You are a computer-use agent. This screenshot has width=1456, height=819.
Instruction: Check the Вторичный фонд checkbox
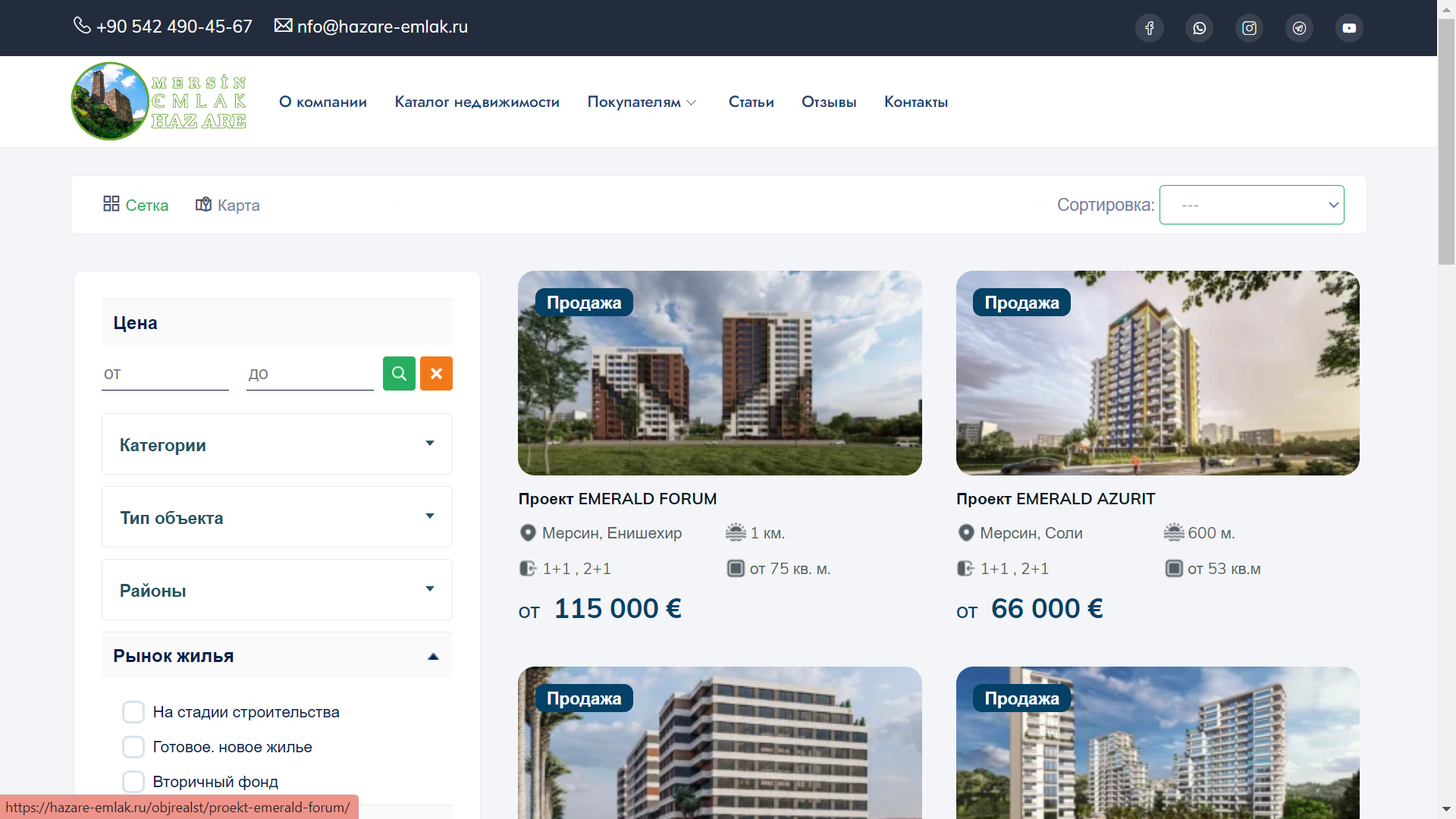(133, 782)
